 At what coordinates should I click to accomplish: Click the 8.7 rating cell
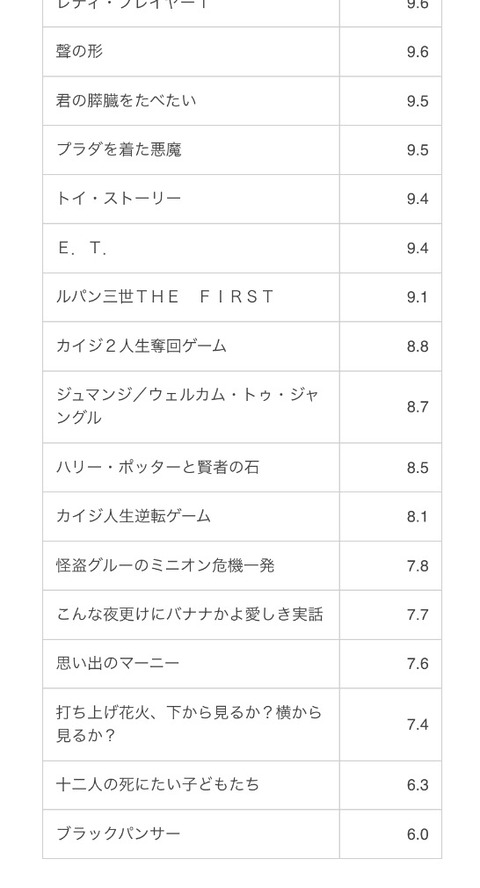coord(391,407)
